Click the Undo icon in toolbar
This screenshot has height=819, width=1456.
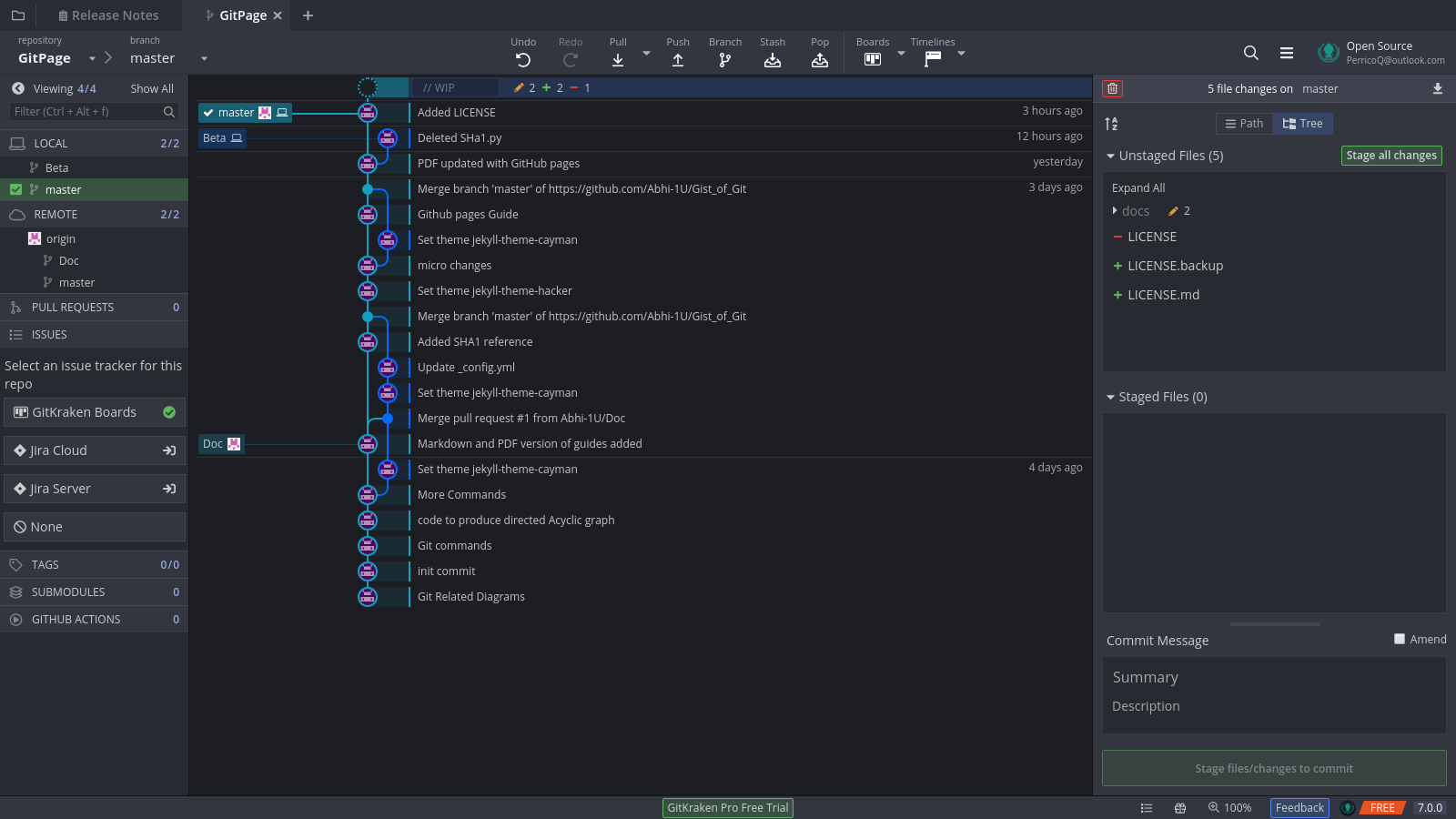click(523, 60)
